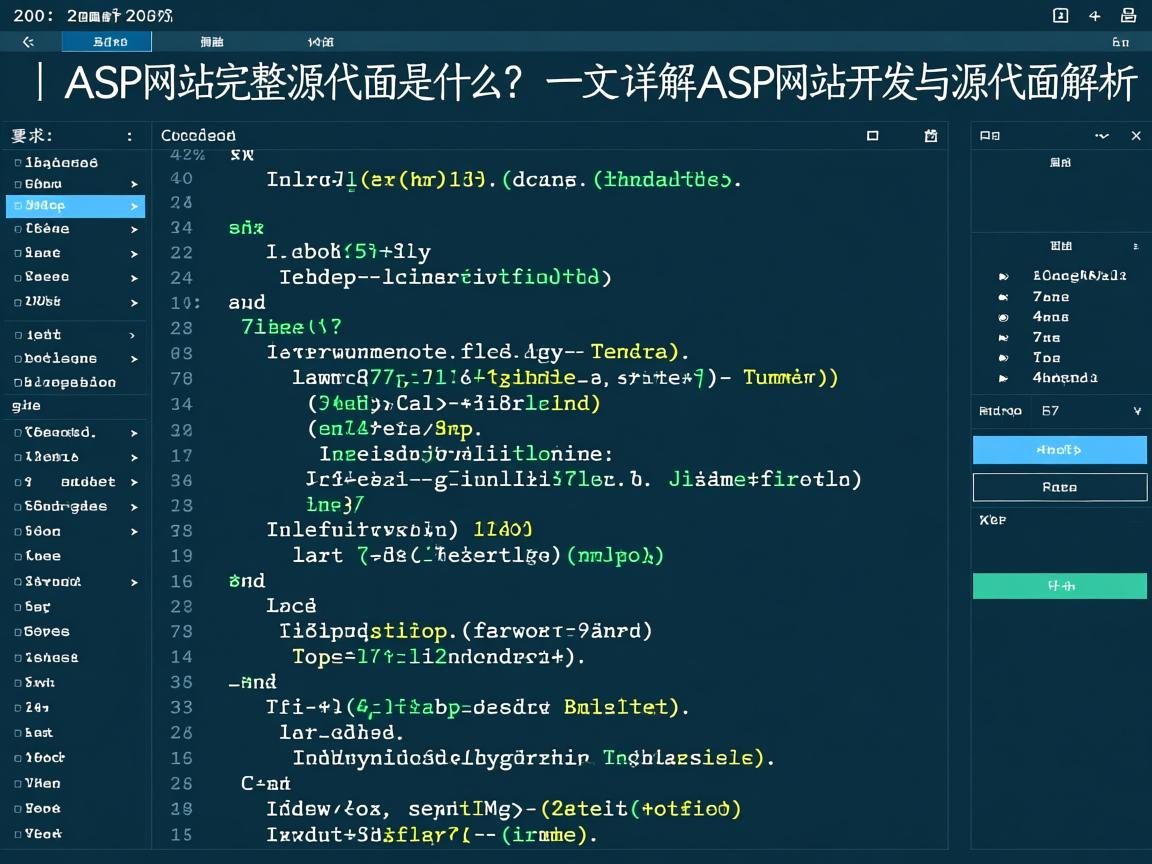Click the vertical dots menu in the sidebar header
This screenshot has height=864, width=1152.
point(129,135)
